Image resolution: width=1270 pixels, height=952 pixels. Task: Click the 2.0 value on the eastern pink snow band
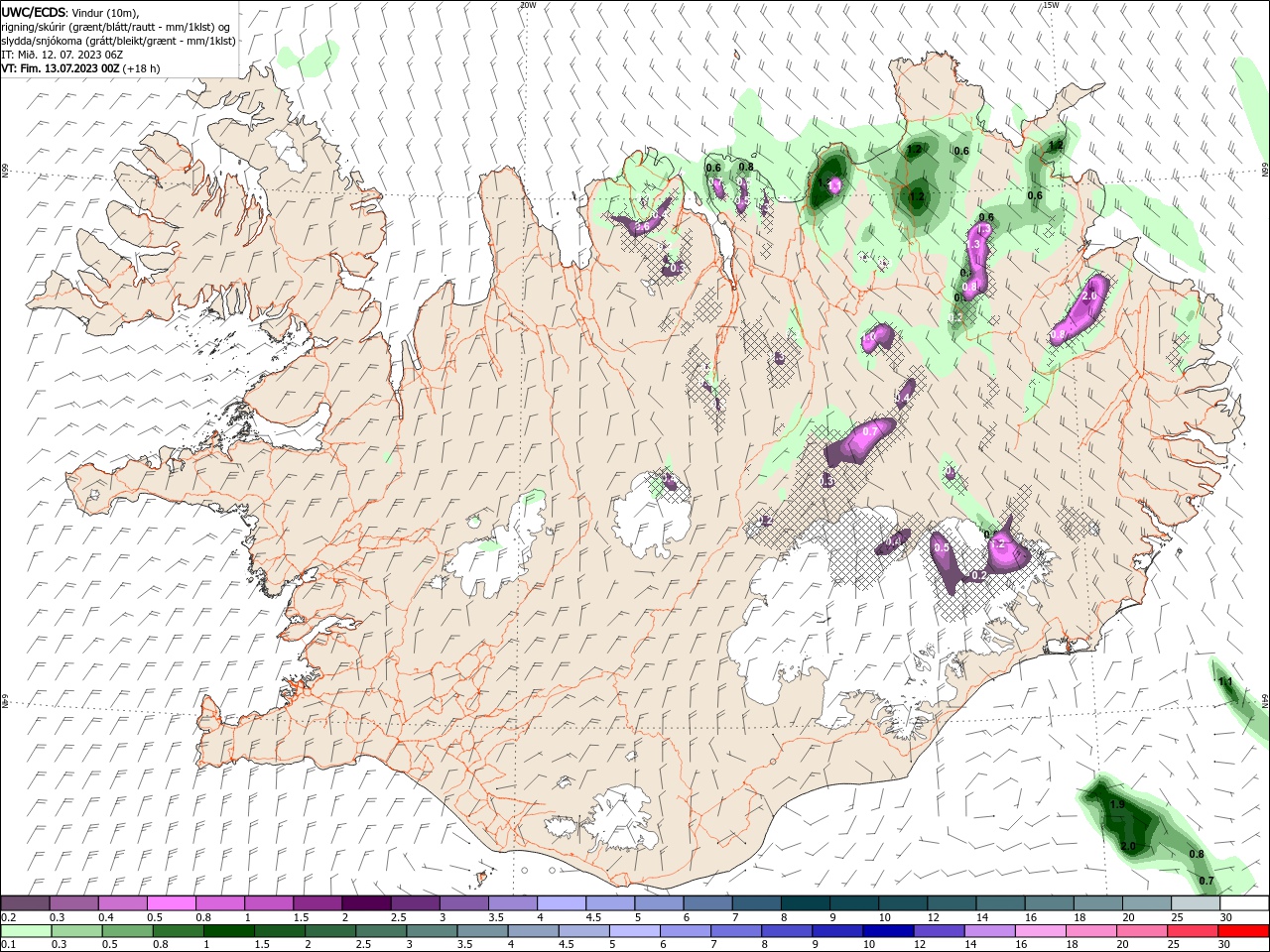tap(1088, 296)
